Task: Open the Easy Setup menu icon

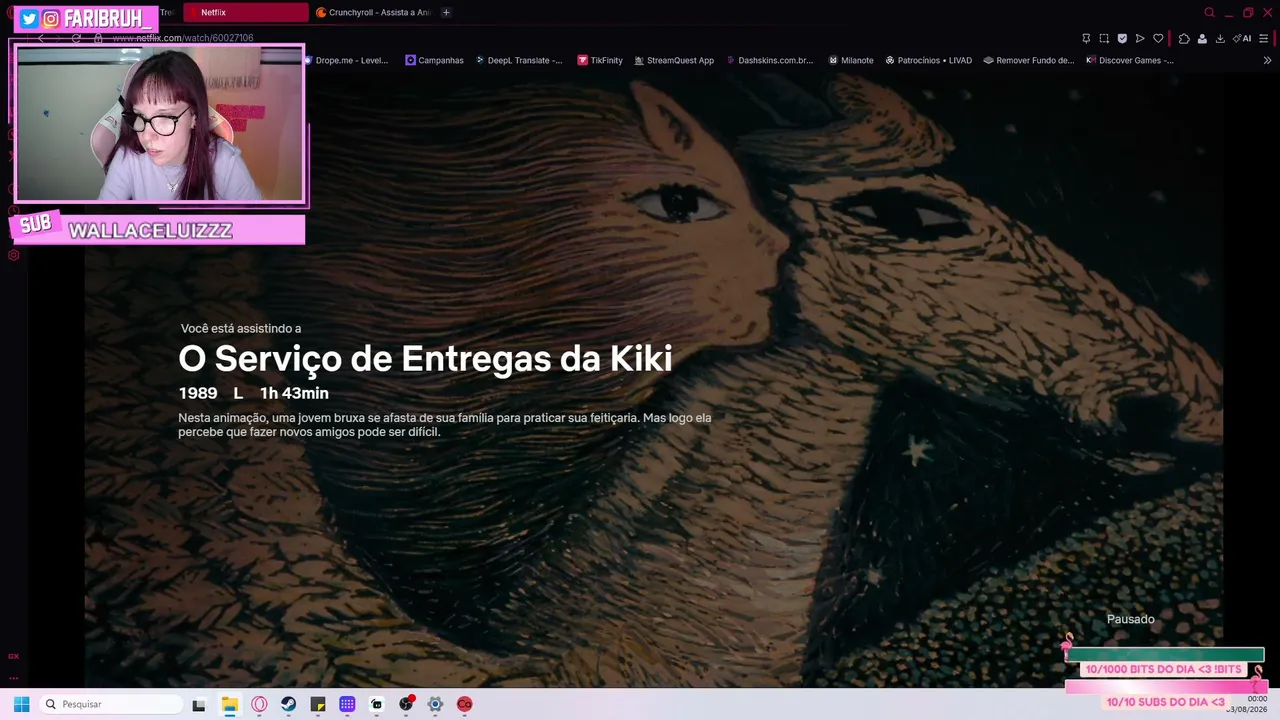Action: click(1264, 39)
